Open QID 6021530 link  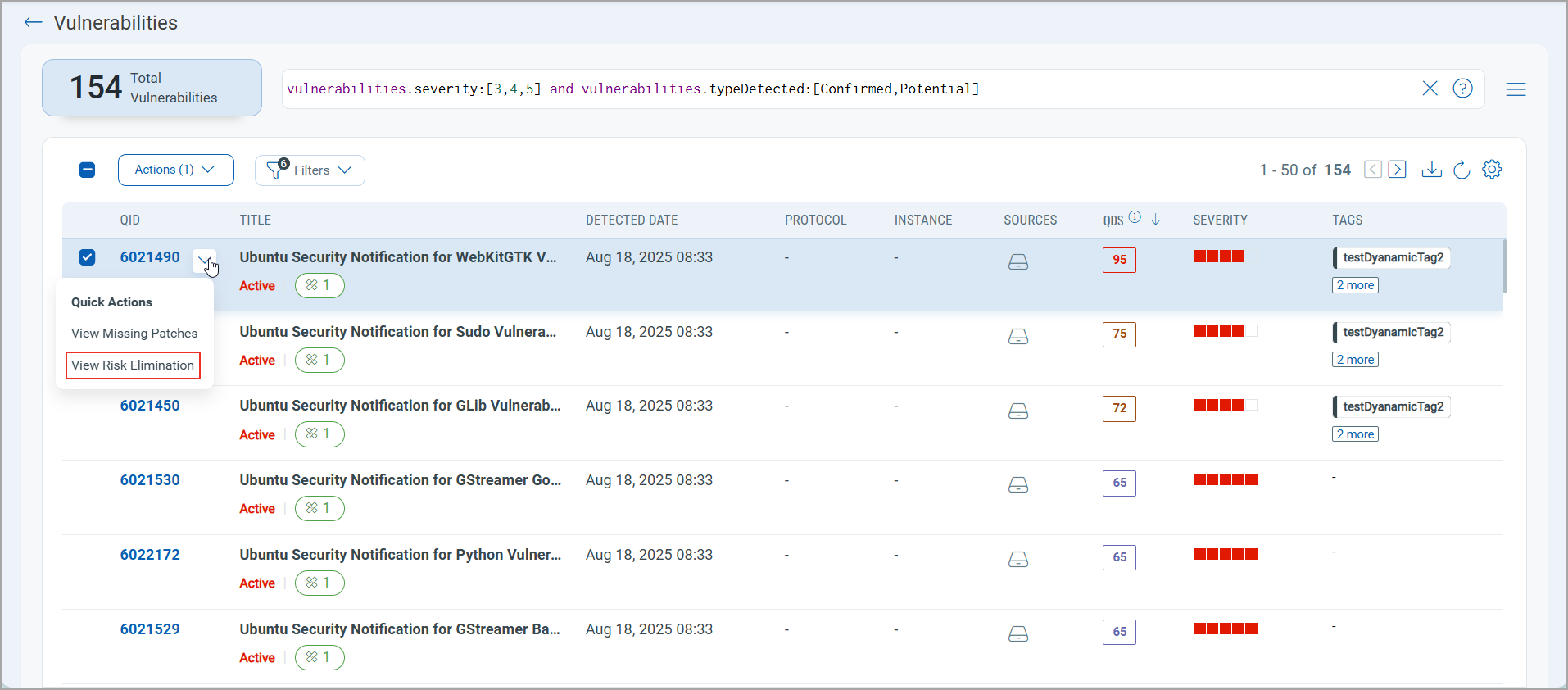tap(150, 480)
